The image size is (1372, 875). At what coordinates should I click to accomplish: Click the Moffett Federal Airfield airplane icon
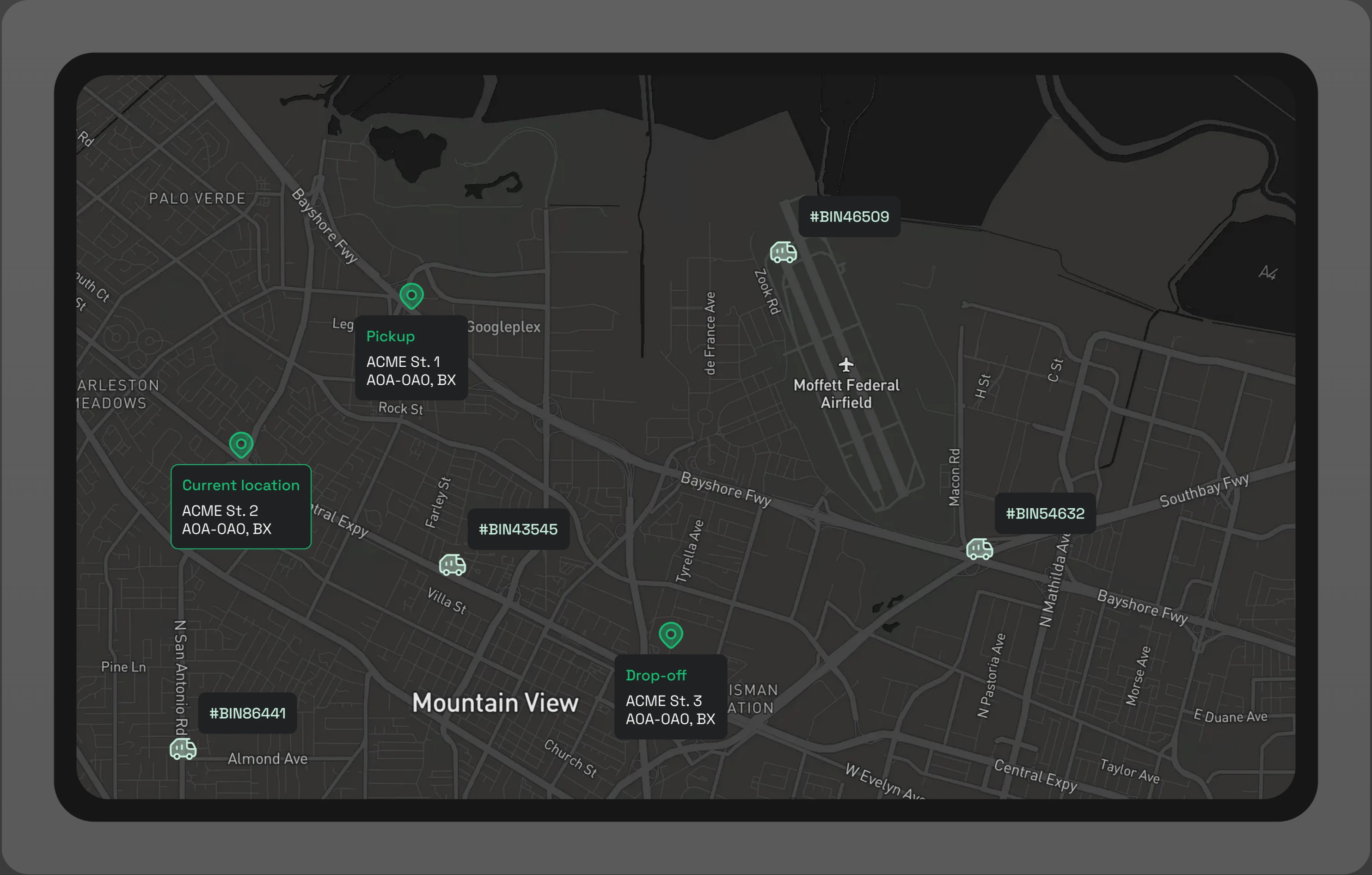click(846, 364)
